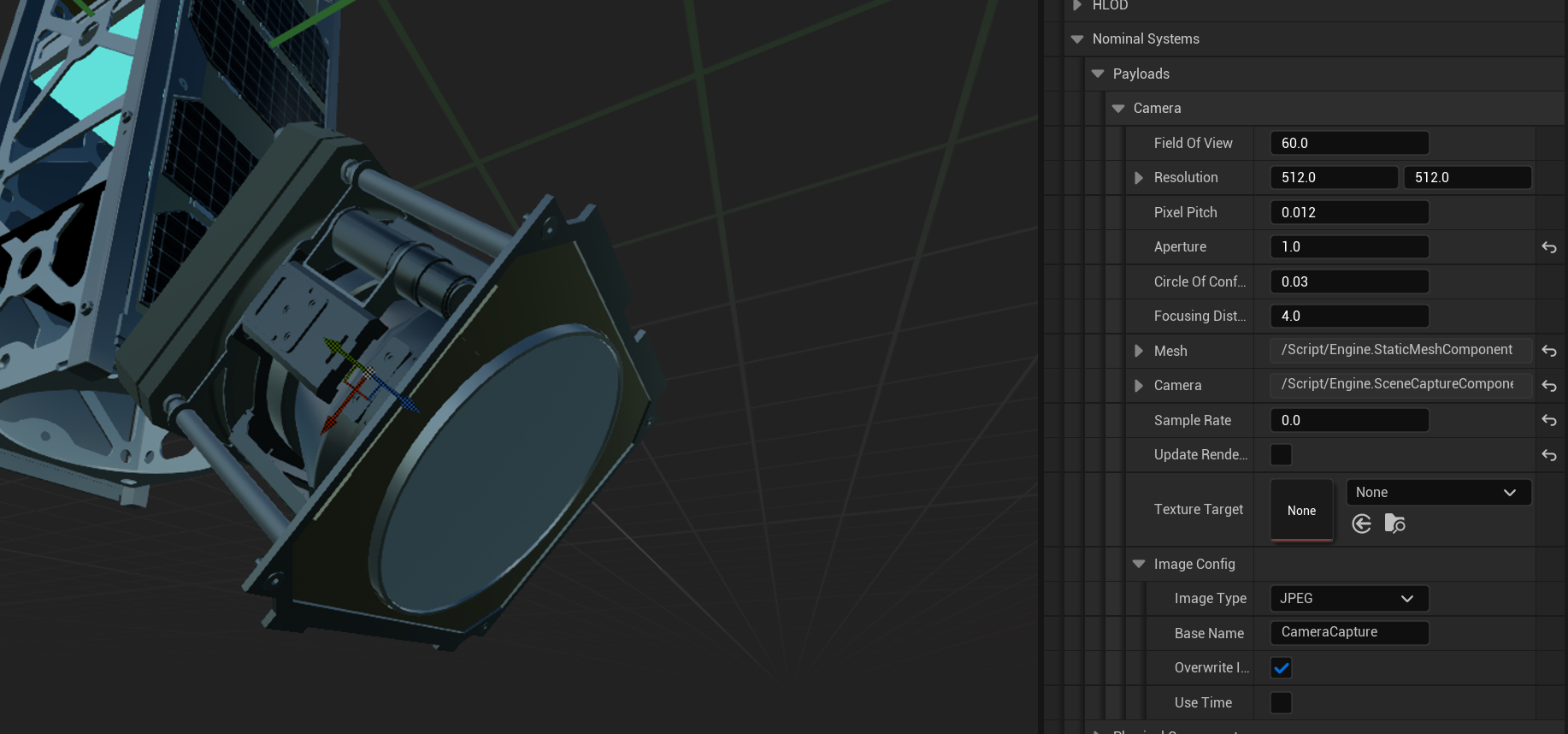Edit the Field Of View value
The width and height of the screenshot is (1568, 734).
click(x=1349, y=143)
